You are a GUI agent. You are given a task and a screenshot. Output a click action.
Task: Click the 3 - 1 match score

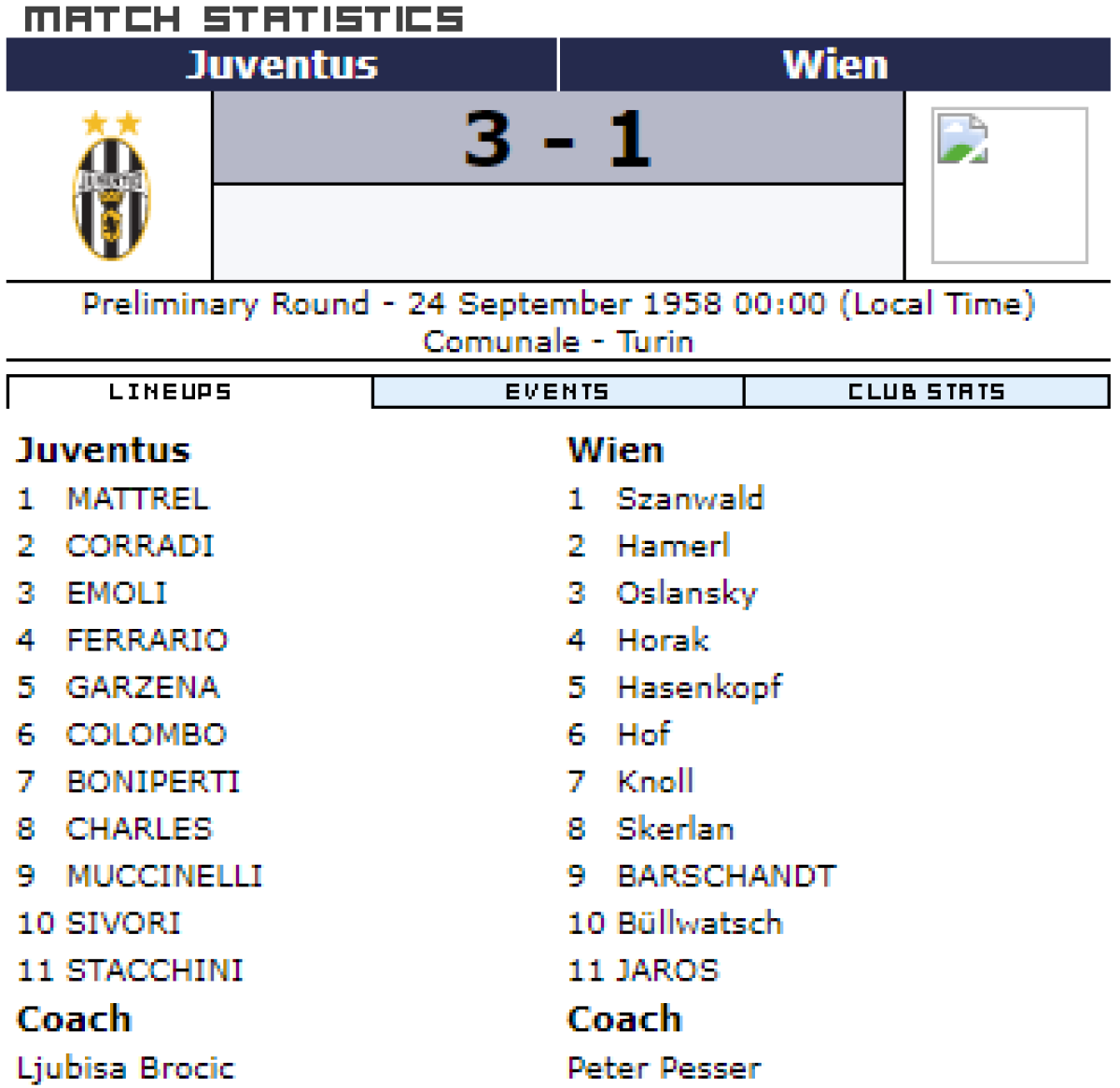(557, 138)
